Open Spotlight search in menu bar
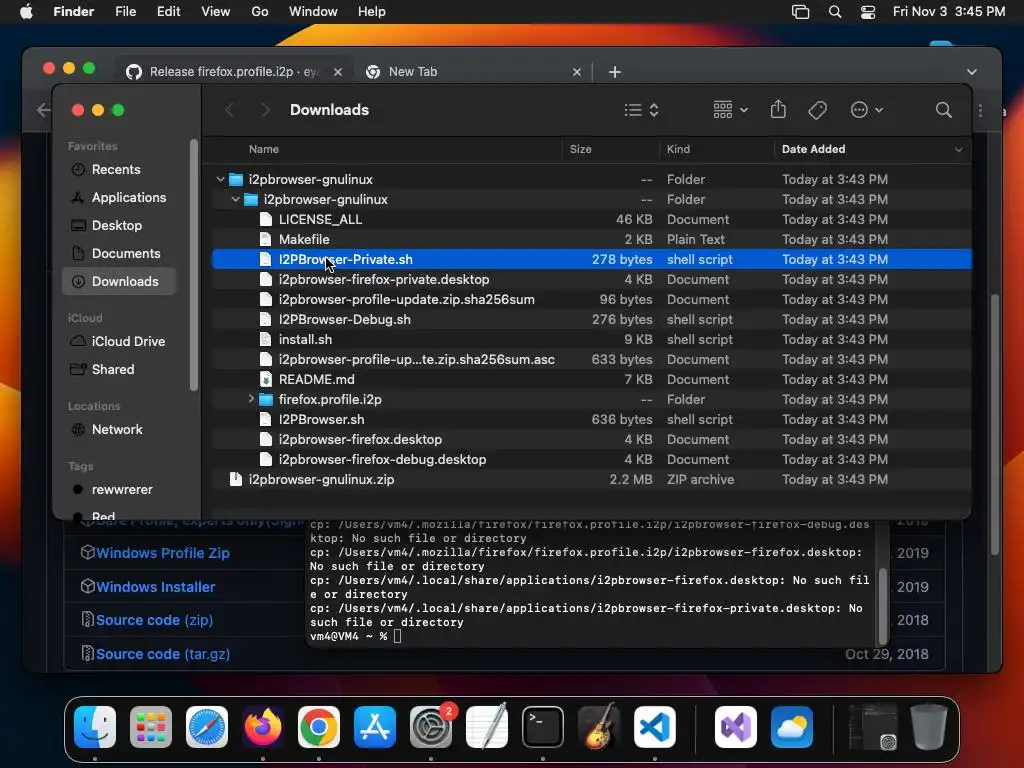The height and width of the screenshot is (768, 1024). (x=835, y=12)
